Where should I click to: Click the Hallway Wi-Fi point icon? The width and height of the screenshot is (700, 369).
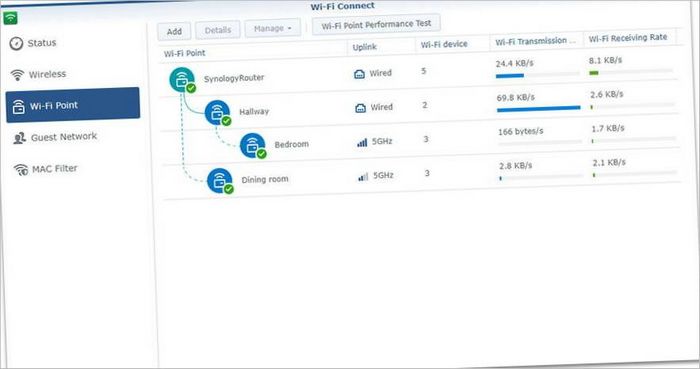(217, 113)
